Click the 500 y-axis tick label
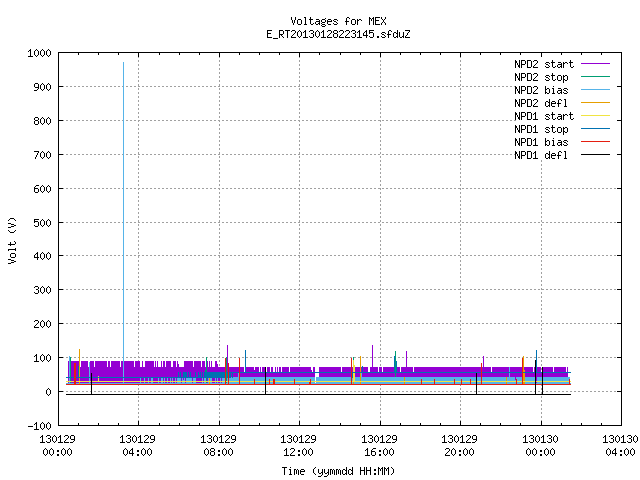The height and width of the screenshot is (480, 640). [42, 222]
